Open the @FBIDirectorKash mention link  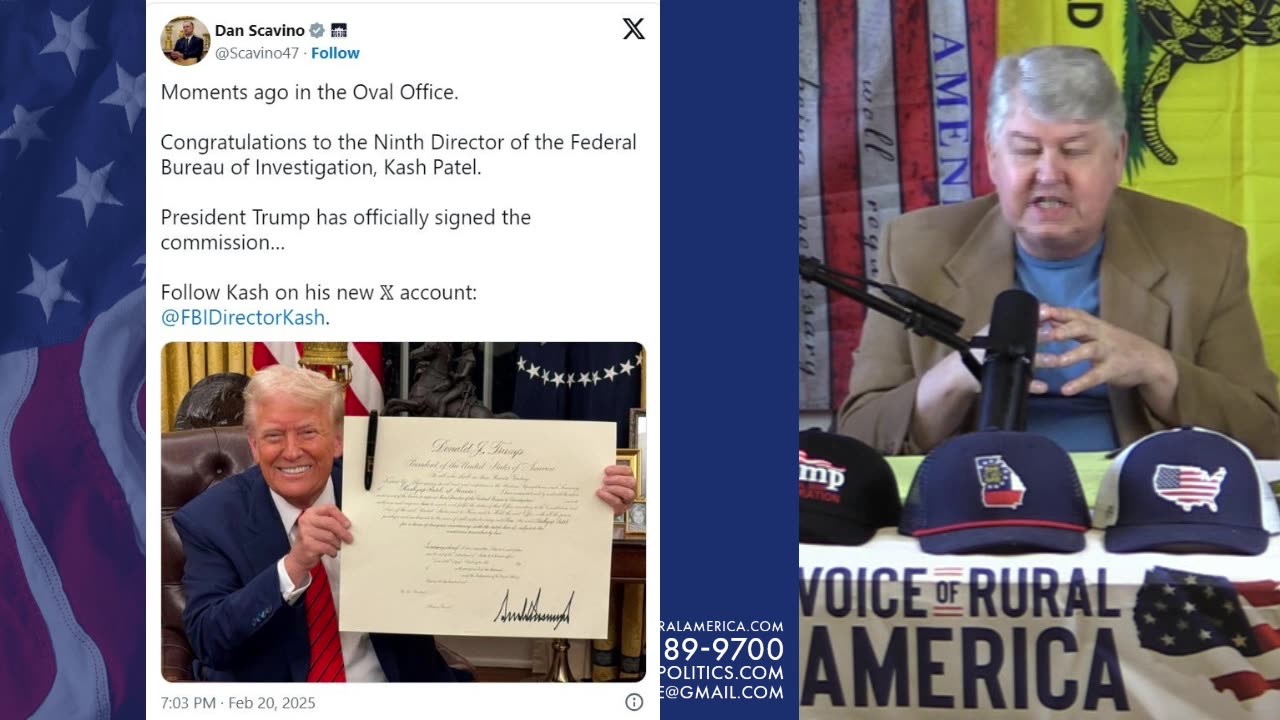point(243,317)
